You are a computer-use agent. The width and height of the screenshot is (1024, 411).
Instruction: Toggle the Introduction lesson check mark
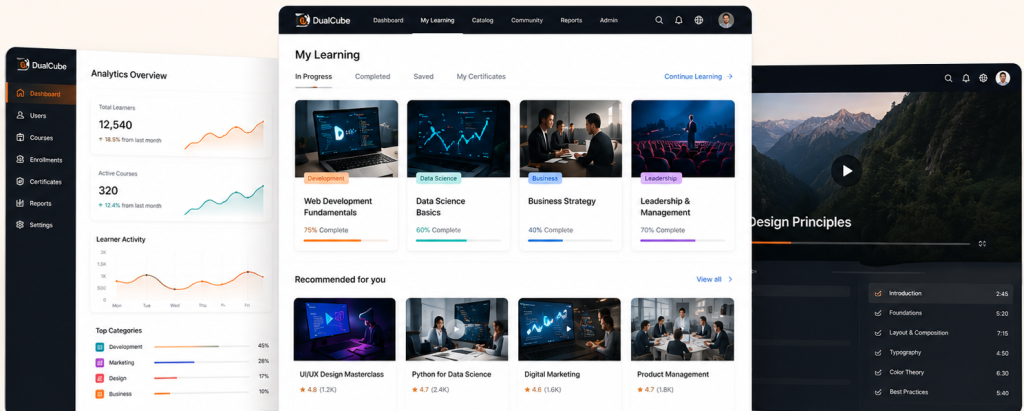point(878,293)
